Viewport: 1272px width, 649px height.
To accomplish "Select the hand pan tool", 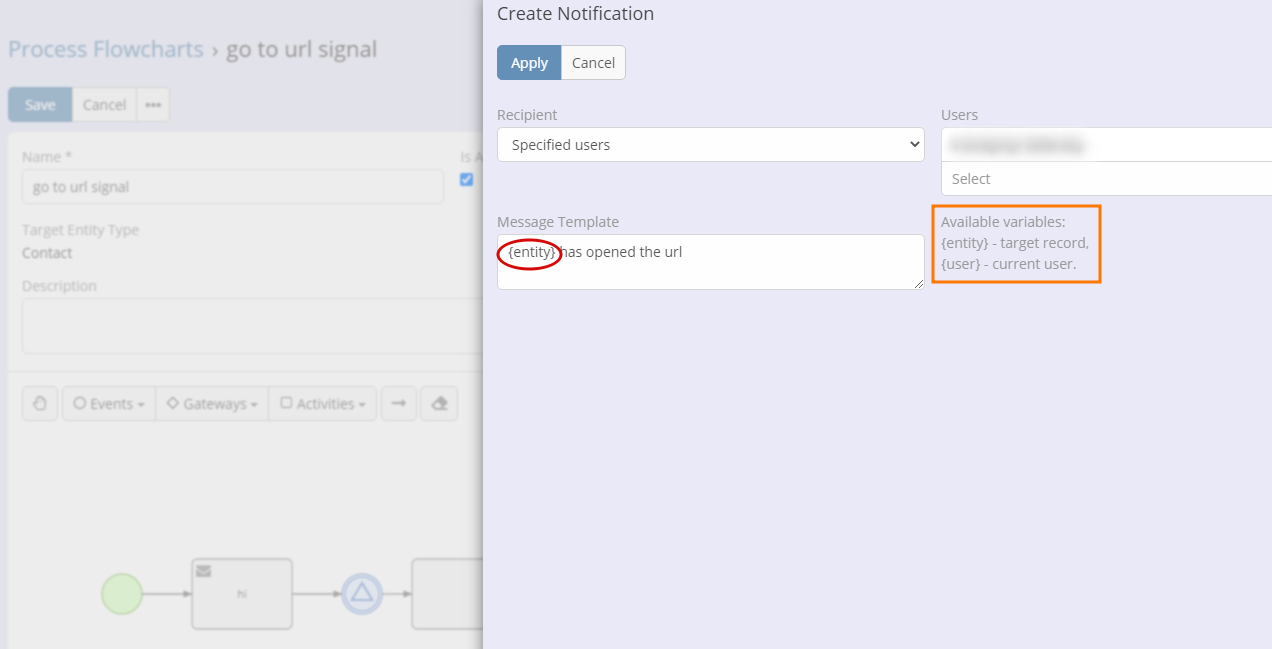I will point(40,404).
